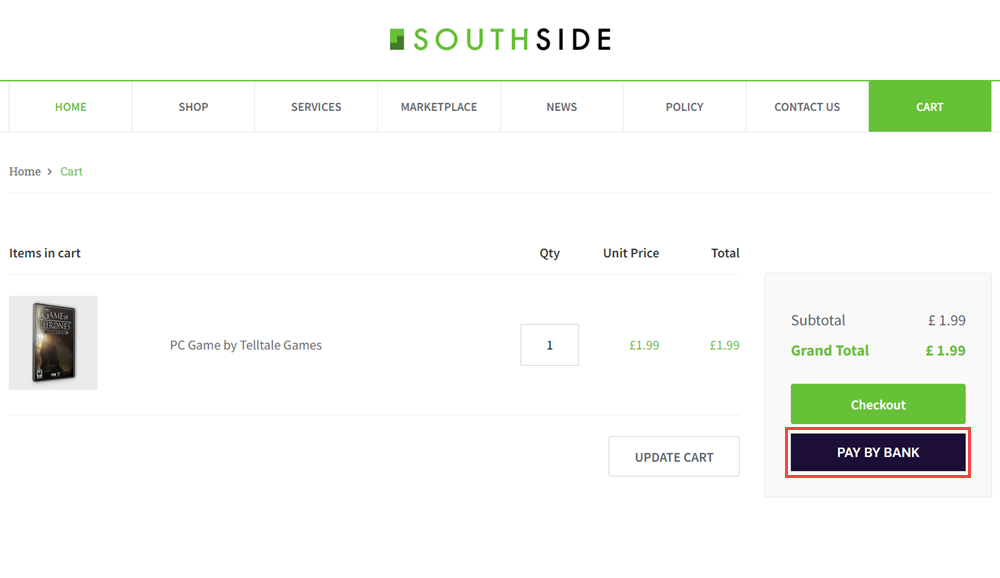Click the breadcrumb chevron separator

pyautogui.click(x=50, y=172)
